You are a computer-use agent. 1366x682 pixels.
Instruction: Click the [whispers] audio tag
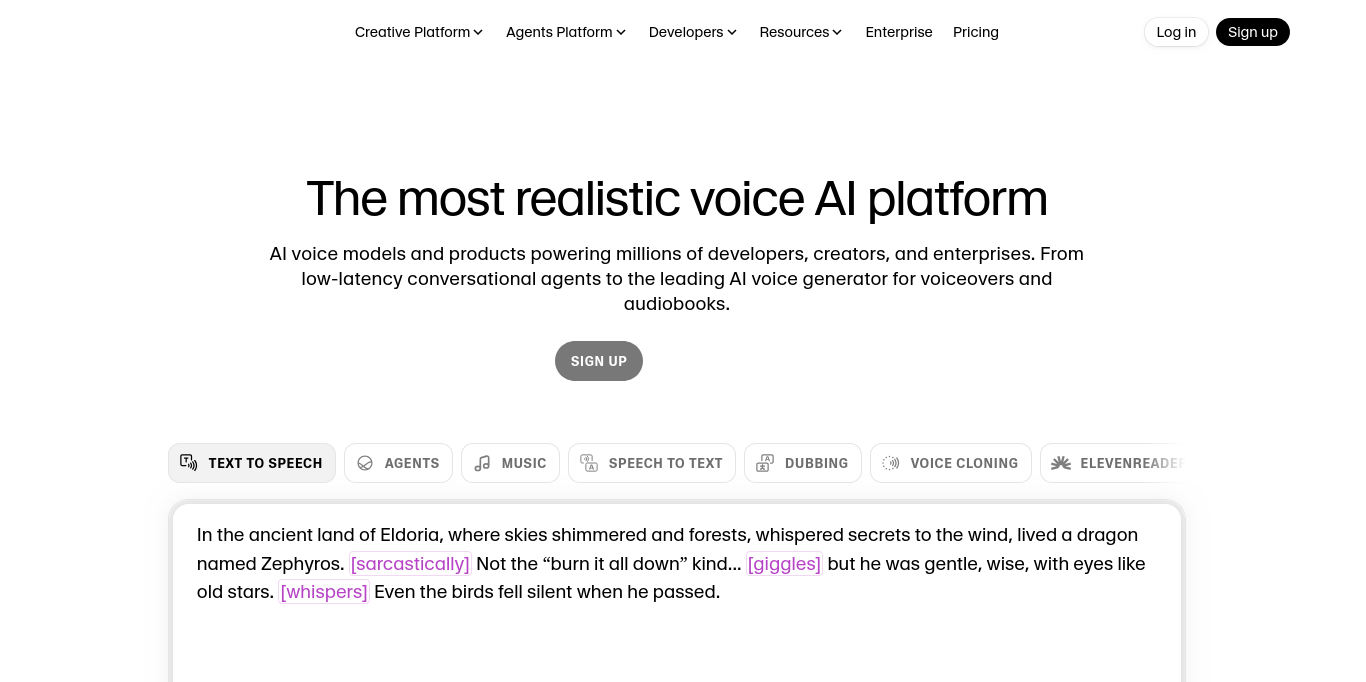click(x=323, y=591)
